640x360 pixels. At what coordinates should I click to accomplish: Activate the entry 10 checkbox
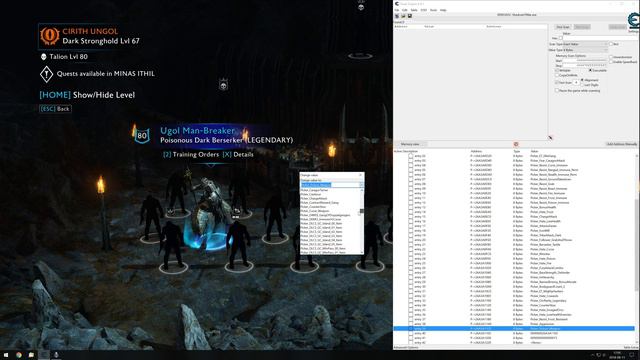point(411,193)
